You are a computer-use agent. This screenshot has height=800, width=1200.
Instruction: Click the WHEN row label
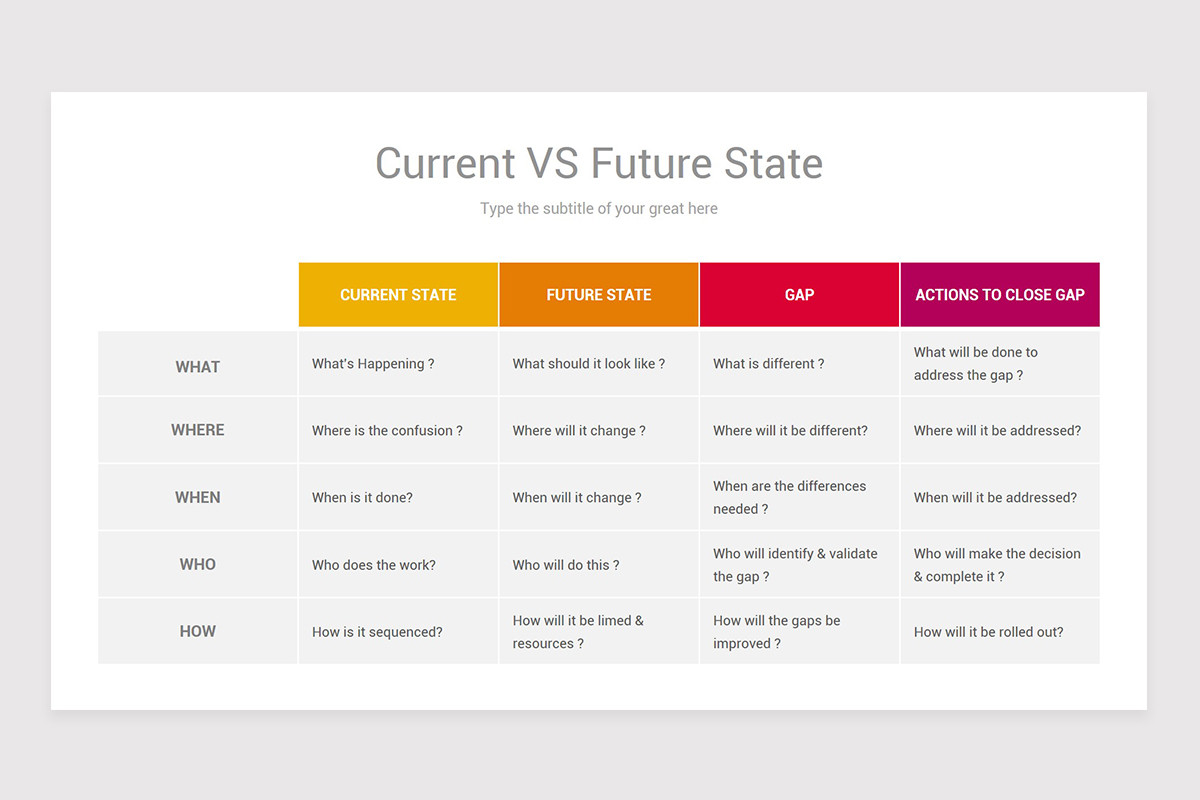(198, 497)
